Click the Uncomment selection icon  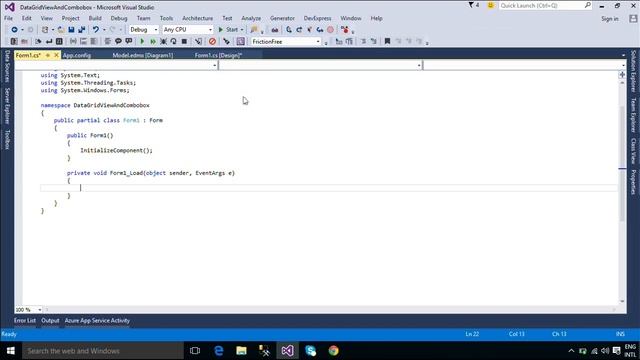click(129, 41)
